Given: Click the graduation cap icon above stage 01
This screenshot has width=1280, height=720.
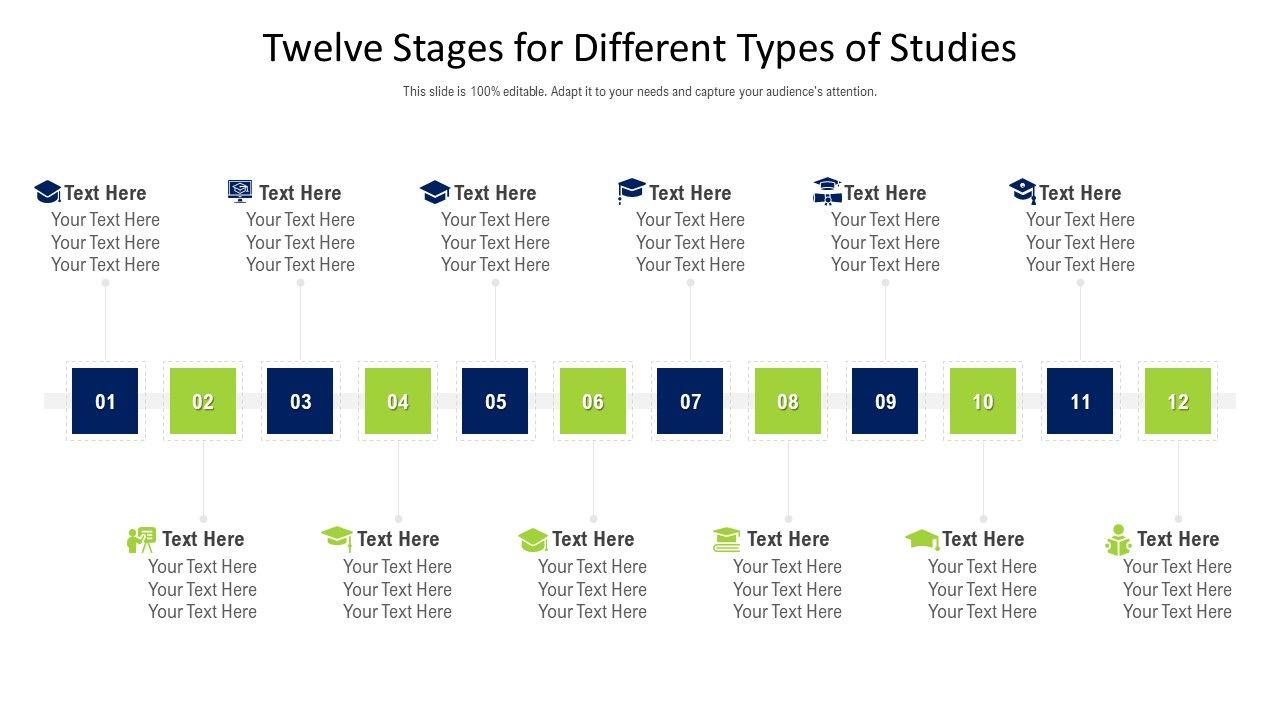Looking at the screenshot, I should tap(47, 191).
